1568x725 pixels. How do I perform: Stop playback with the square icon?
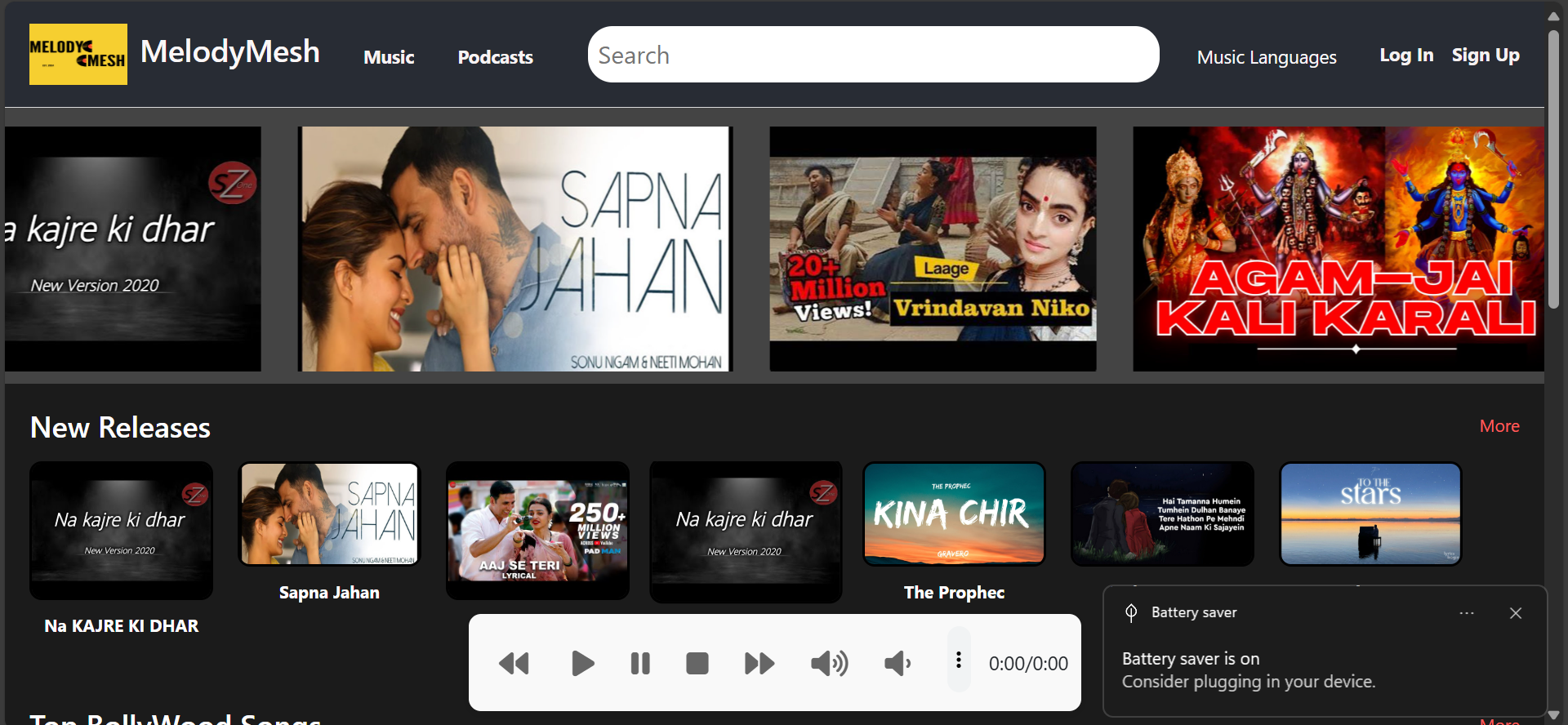(697, 664)
